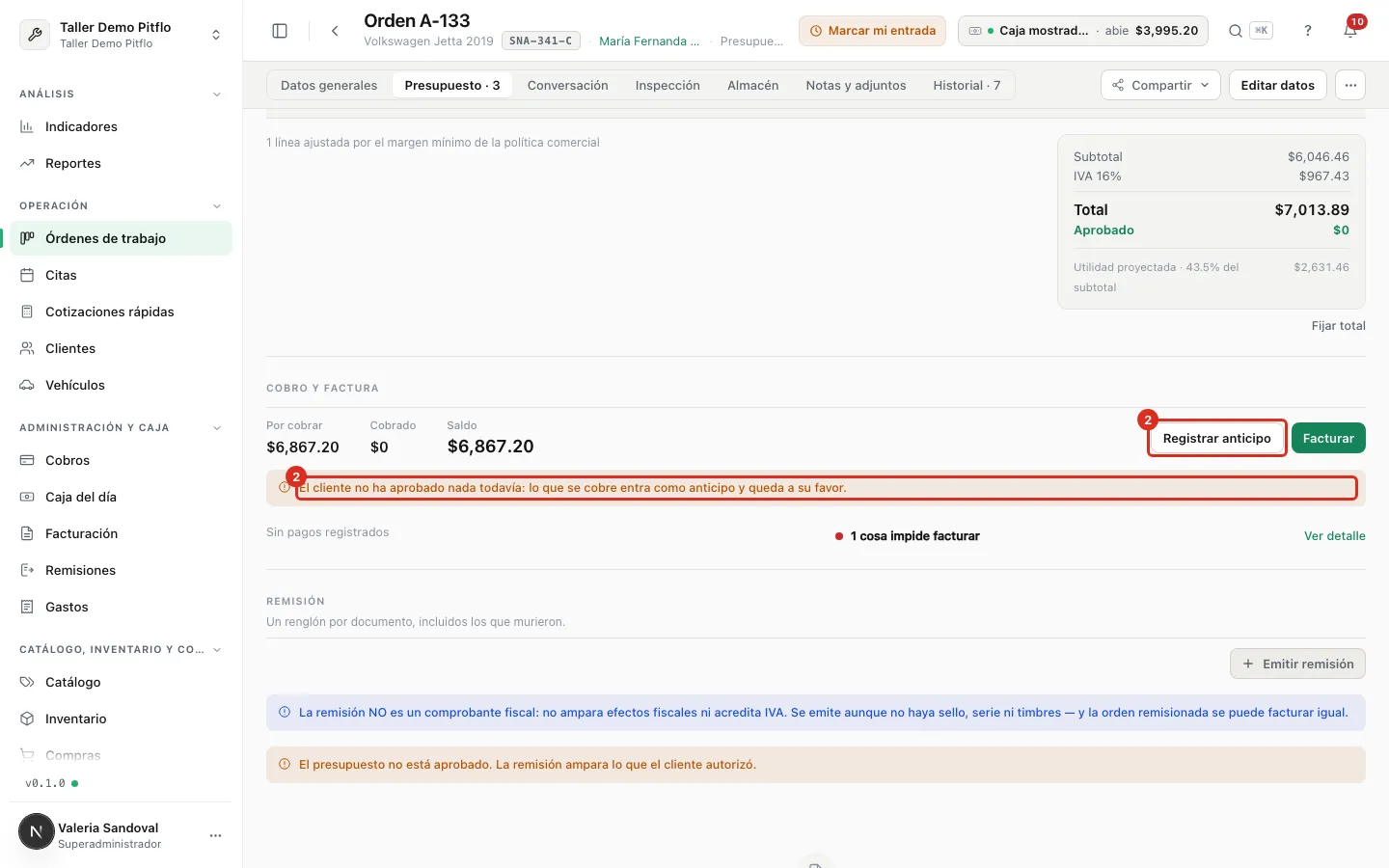
Task: Click the Catálogo tag icon
Action: click(27, 682)
